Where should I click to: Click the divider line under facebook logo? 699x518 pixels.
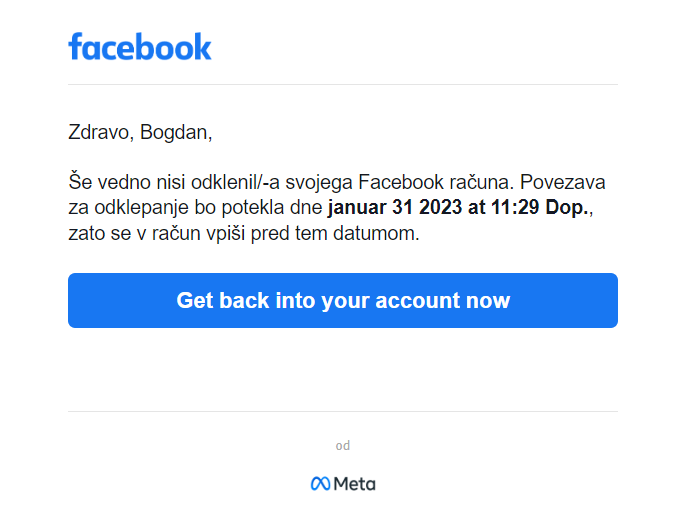343,84
